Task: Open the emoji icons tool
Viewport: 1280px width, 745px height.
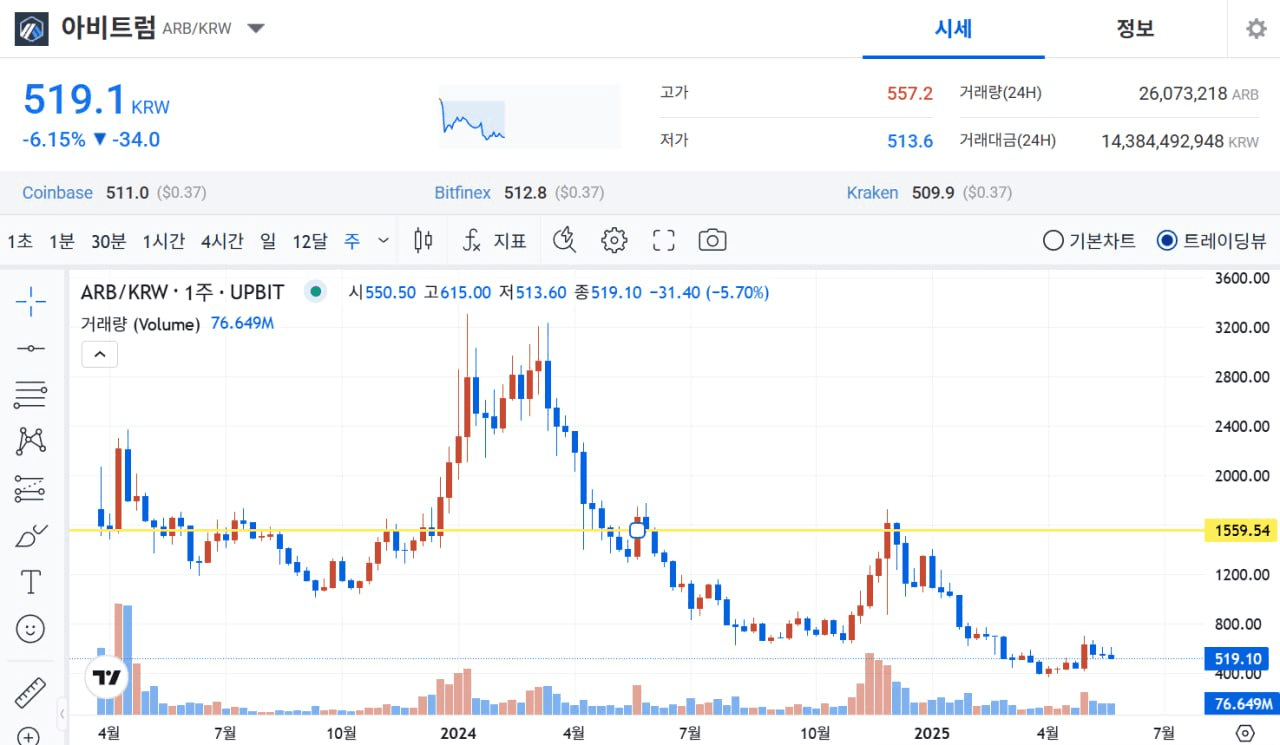Action: tap(31, 629)
